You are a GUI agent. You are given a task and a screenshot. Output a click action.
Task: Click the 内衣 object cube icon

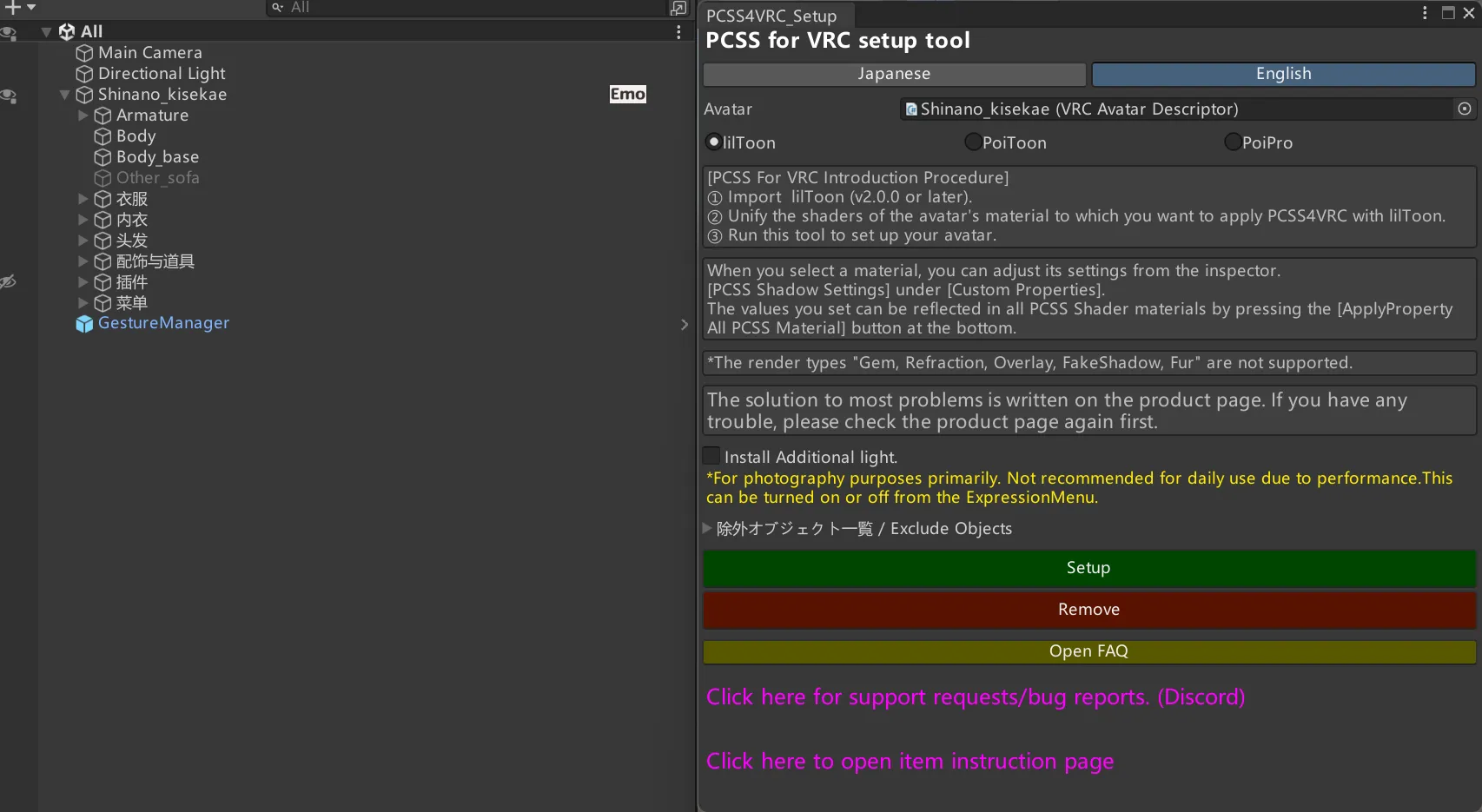coord(103,220)
